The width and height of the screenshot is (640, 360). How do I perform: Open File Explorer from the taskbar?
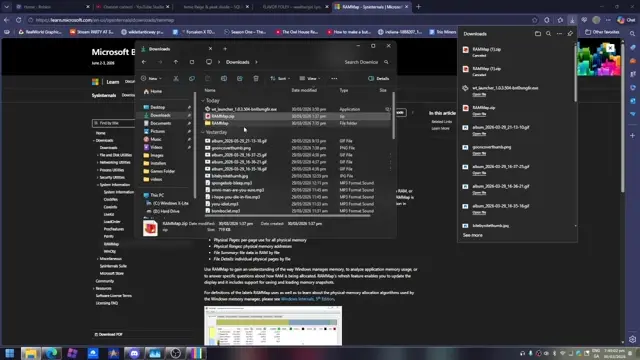pyautogui.click(x=31, y=353)
